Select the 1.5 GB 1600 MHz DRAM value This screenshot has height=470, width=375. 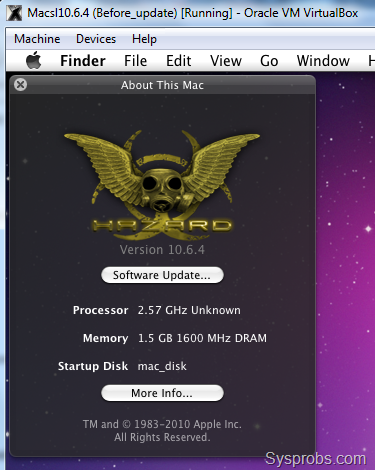pyautogui.click(x=202, y=338)
